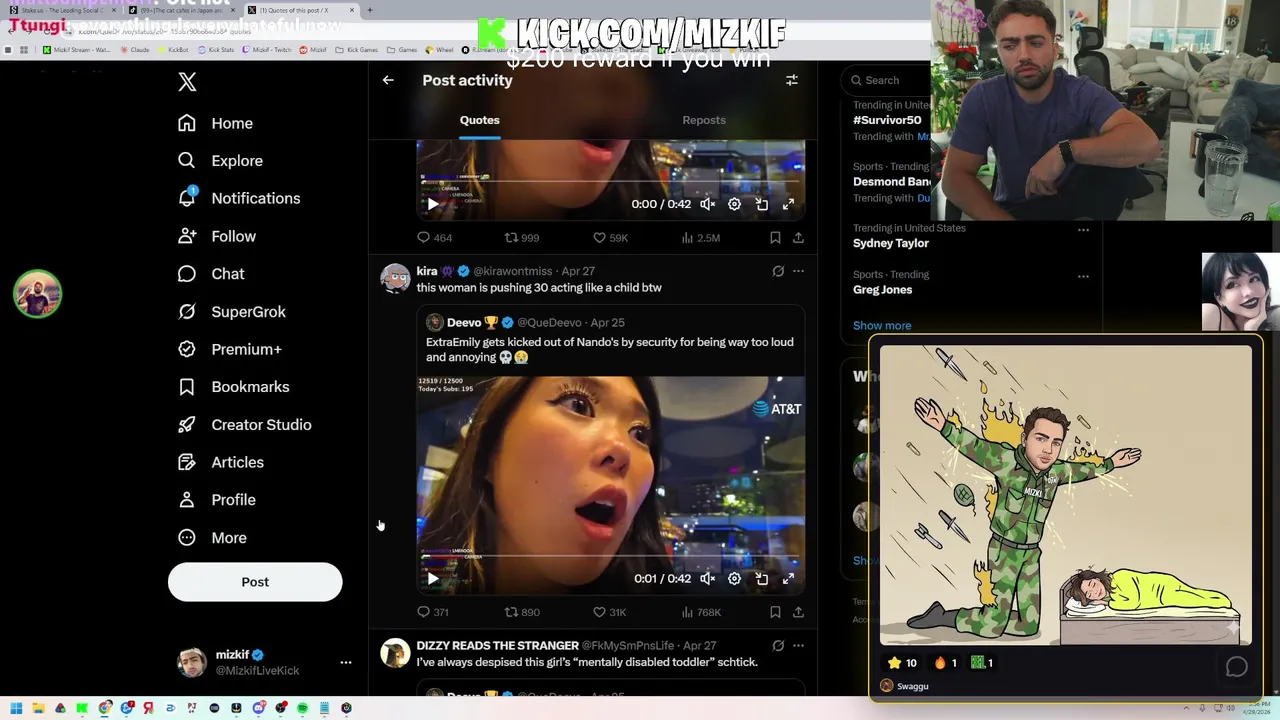The height and width of the screenshot is (720, 1280).
Task: Open more options on kira's post
Action: [x=798, y=271]
